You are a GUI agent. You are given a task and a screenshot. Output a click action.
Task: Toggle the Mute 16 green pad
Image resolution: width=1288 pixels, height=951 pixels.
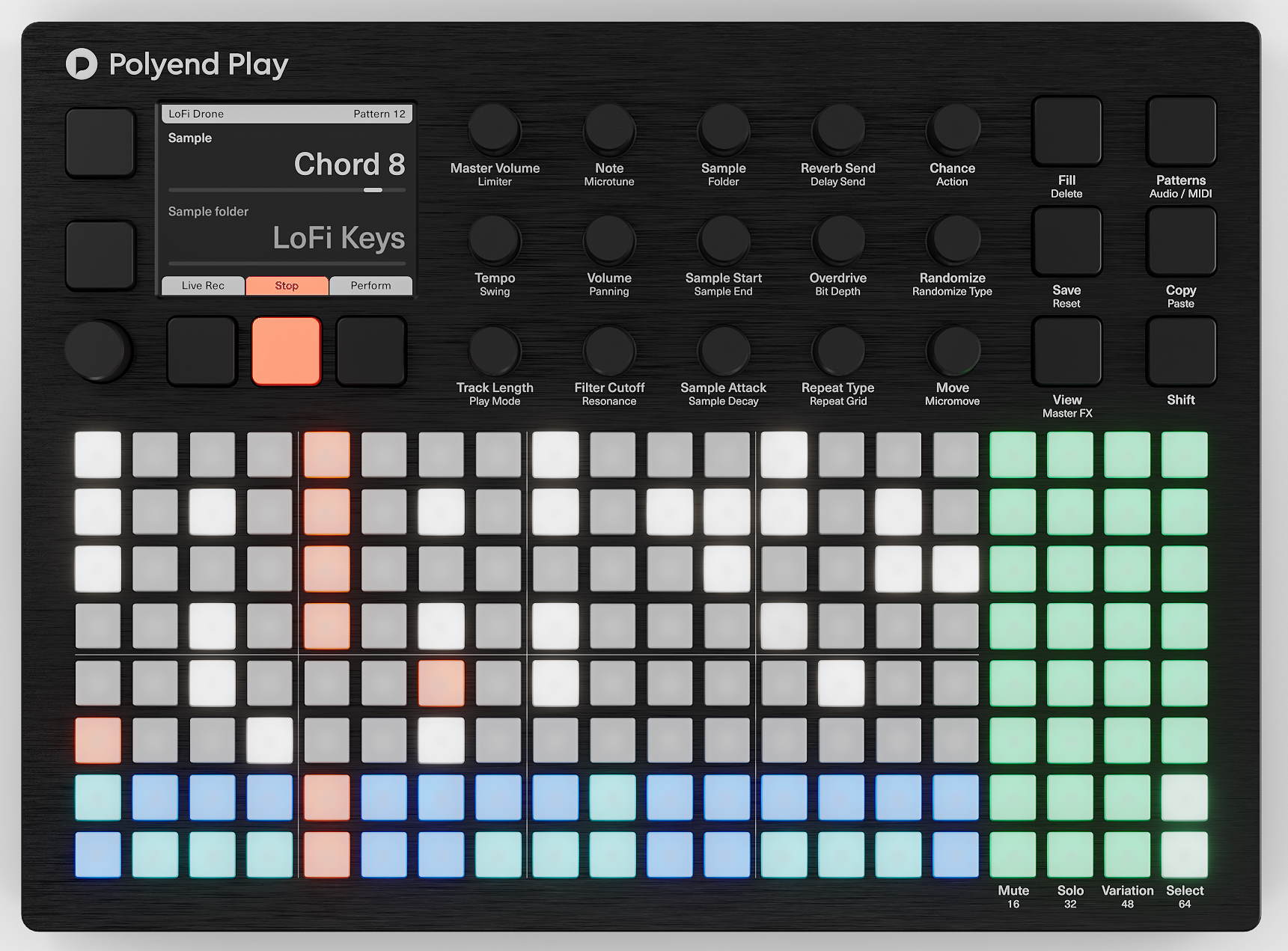coord(1013,854)
